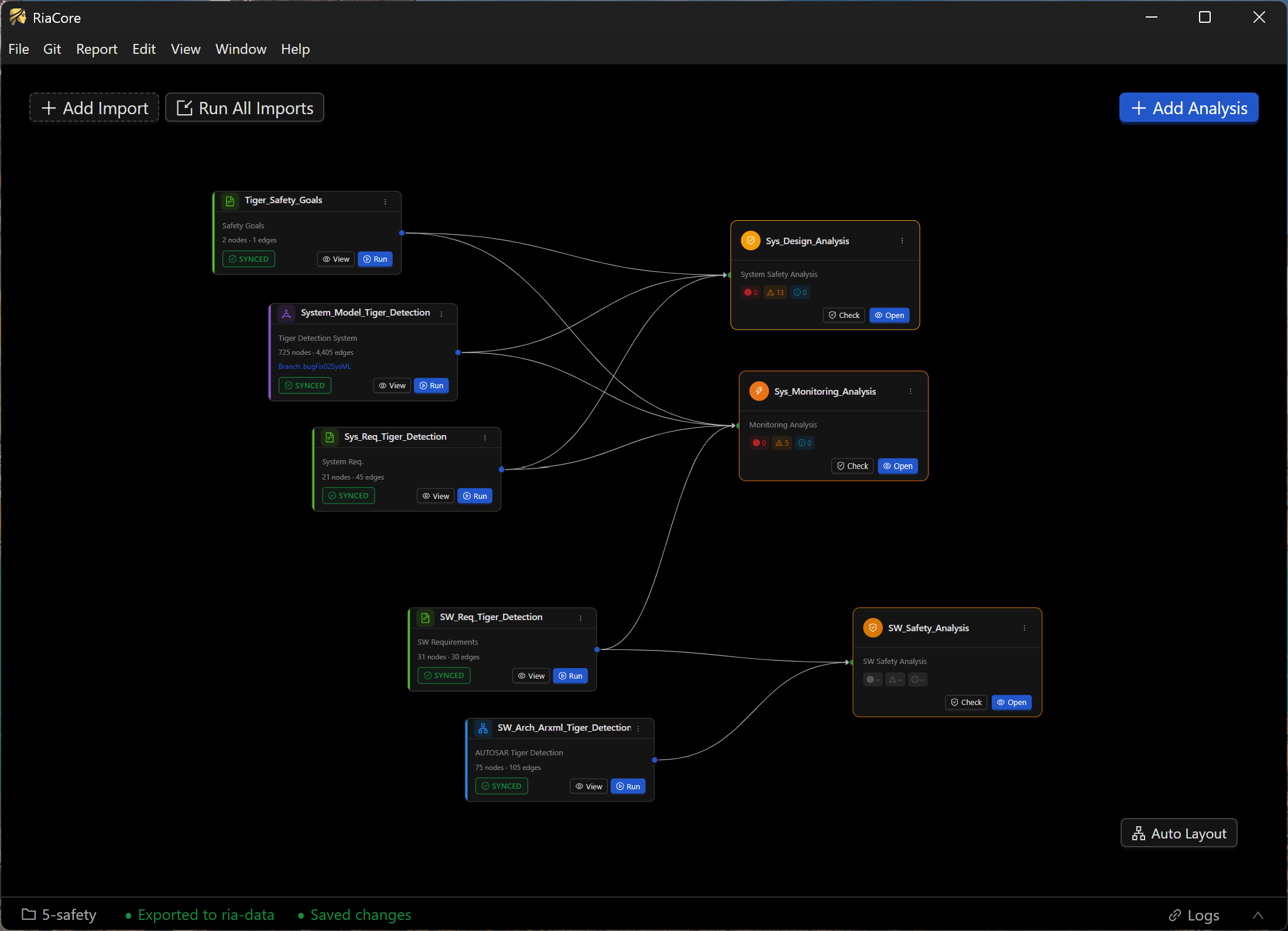Click the SW_Safety_Analysis shield icon
1288x931 pixels.
click(873, 628)
